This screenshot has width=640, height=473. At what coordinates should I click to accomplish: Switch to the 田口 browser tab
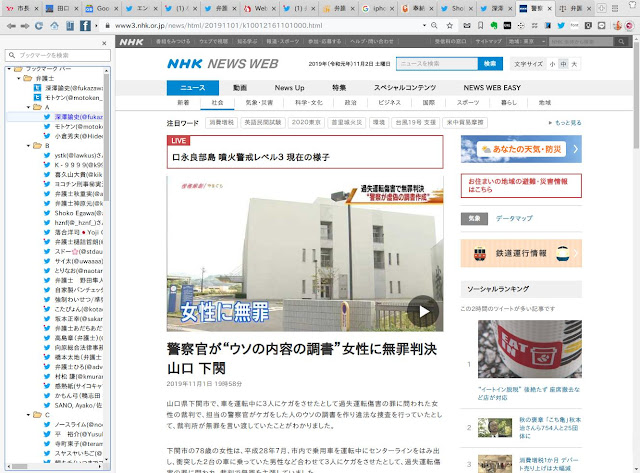click(59, 8)
